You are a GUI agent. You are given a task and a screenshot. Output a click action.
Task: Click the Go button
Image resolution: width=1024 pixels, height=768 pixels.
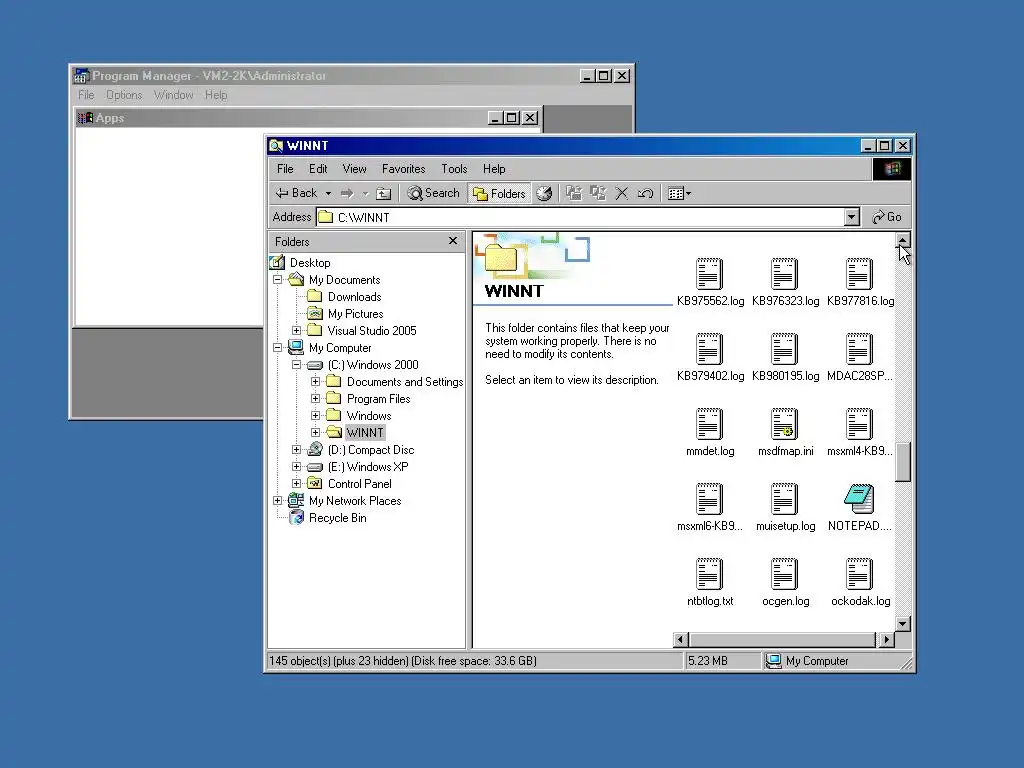[x=886, y=217]
